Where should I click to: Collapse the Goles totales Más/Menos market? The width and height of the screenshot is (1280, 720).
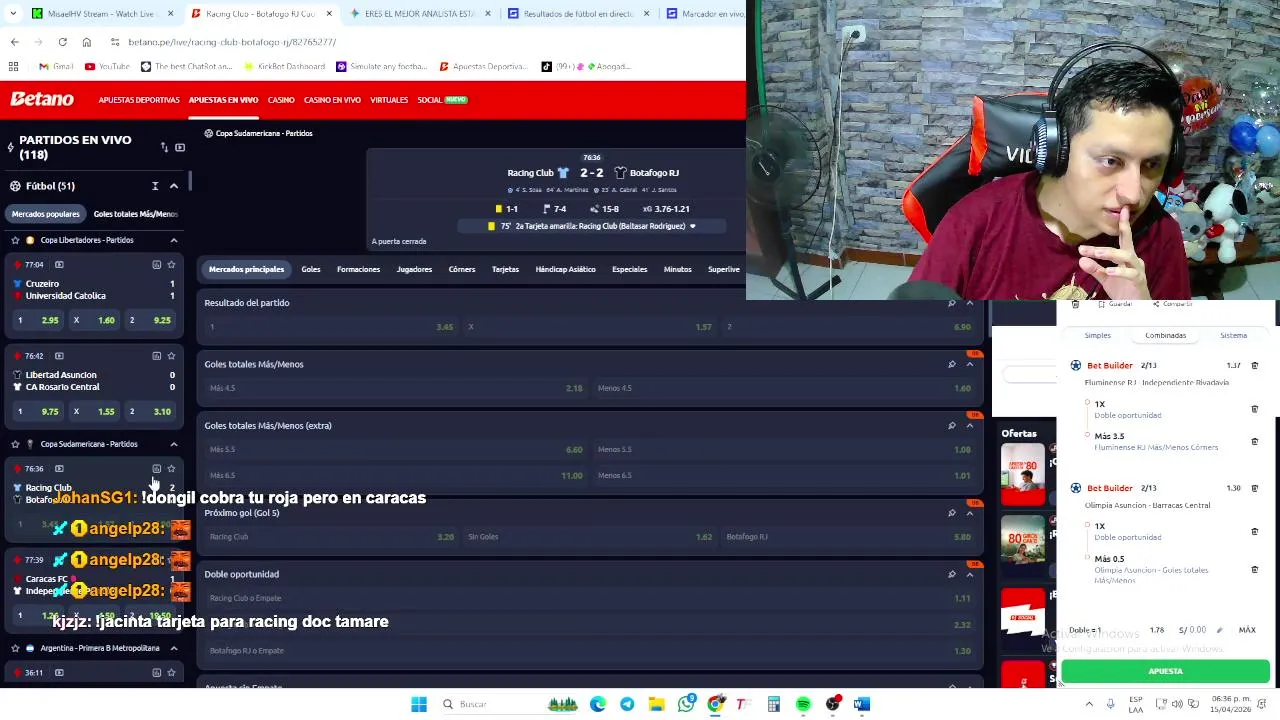(x=970, y=364)
